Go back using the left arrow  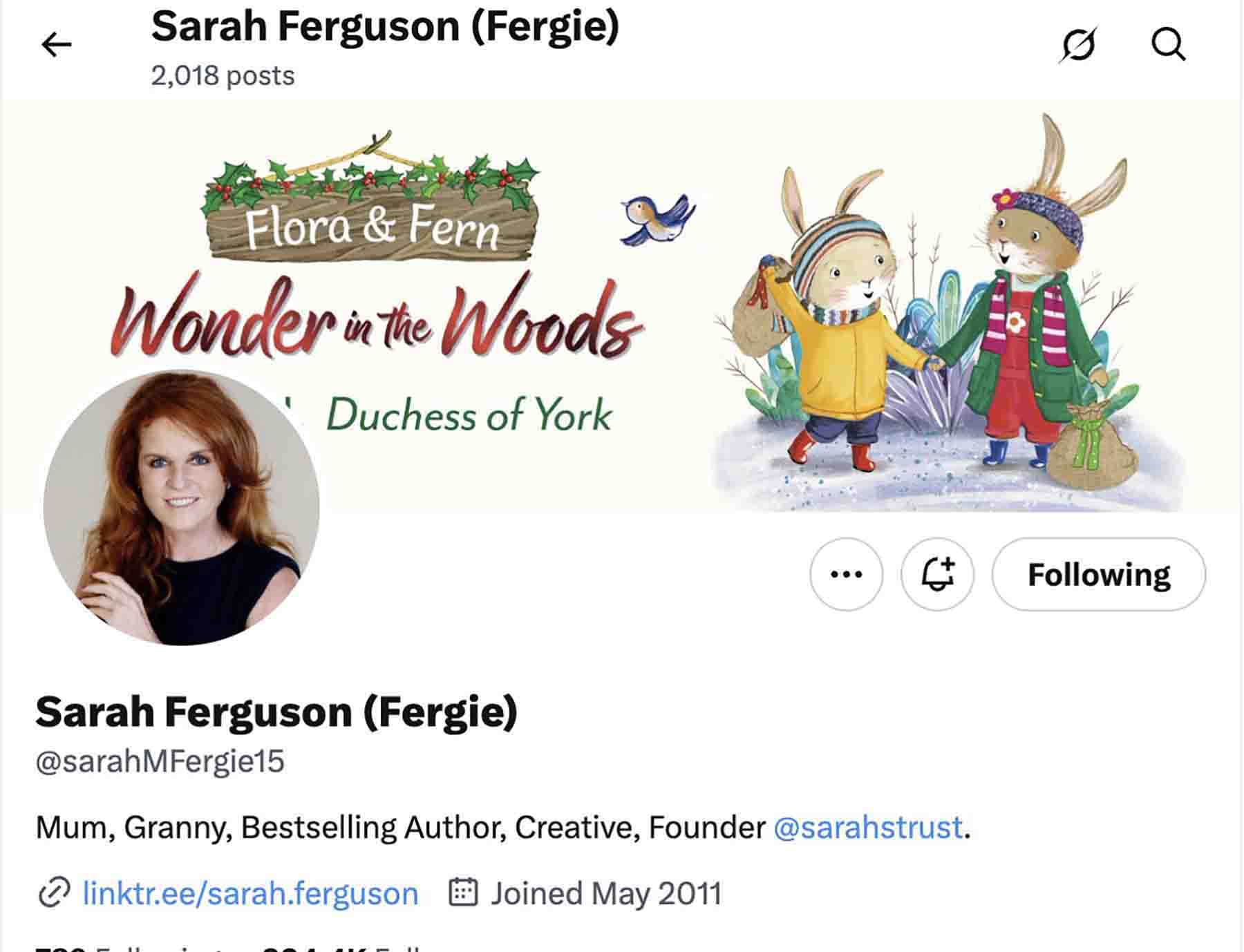point(56,45)
